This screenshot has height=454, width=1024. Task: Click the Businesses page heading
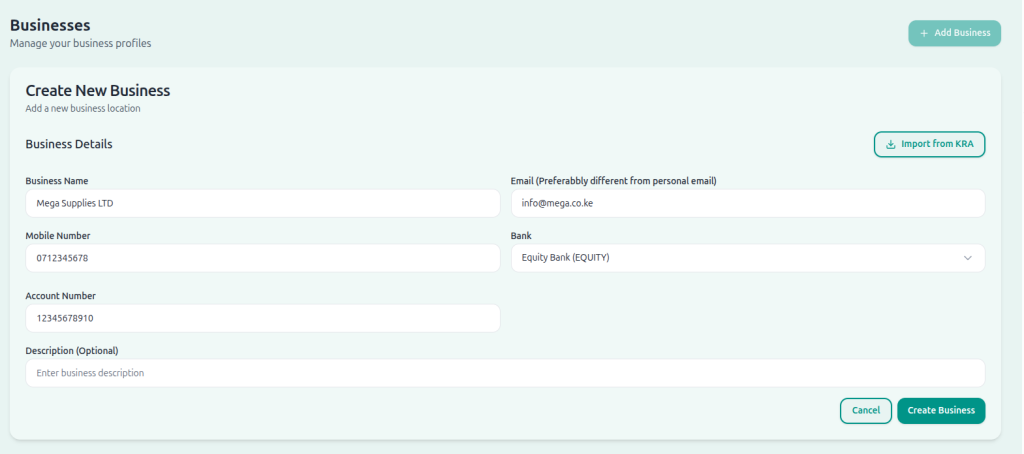50,25
